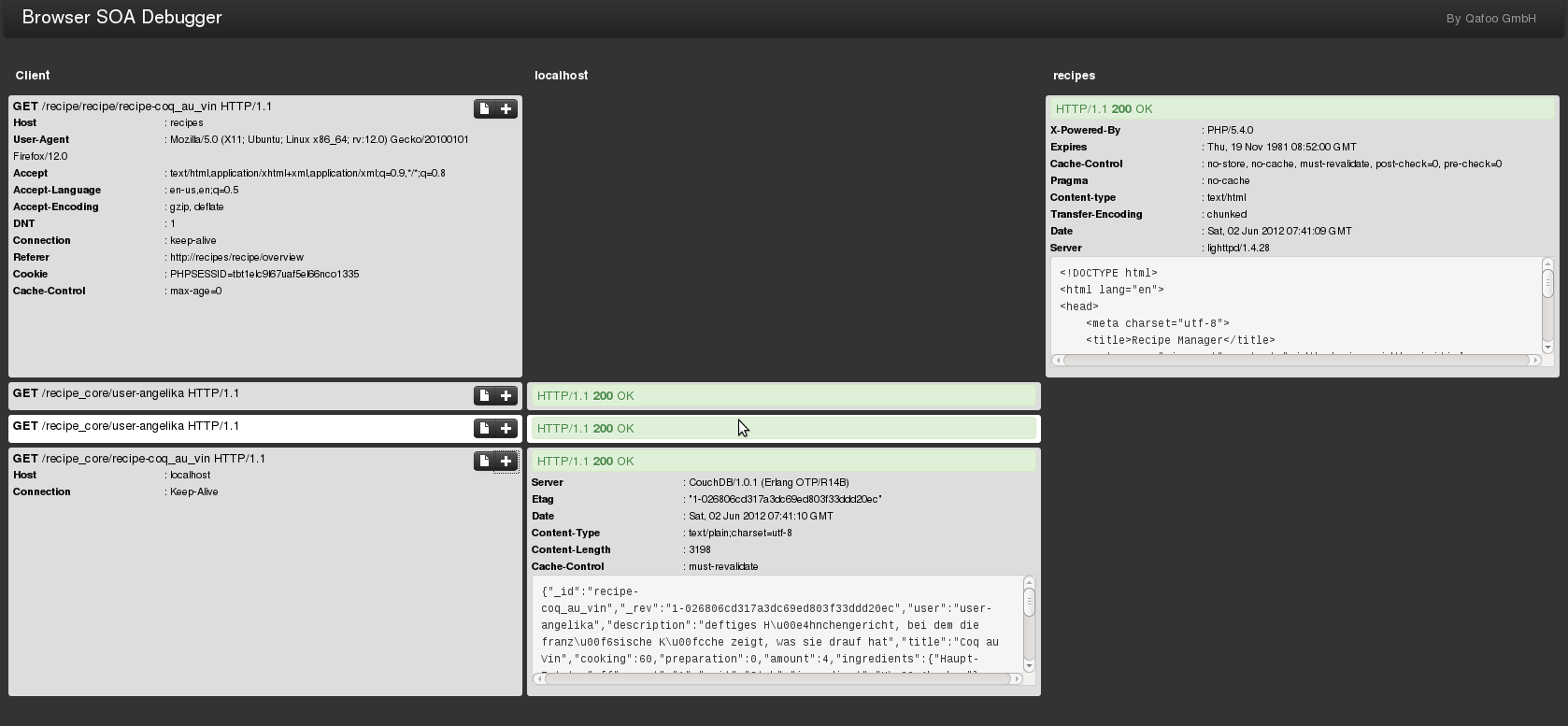The height and width of the screenshot is (726, 1568).
Task: Click document icon for /recipe/recipe/recipe-coq_au_vin request
Action: click(x=484, y=109)
